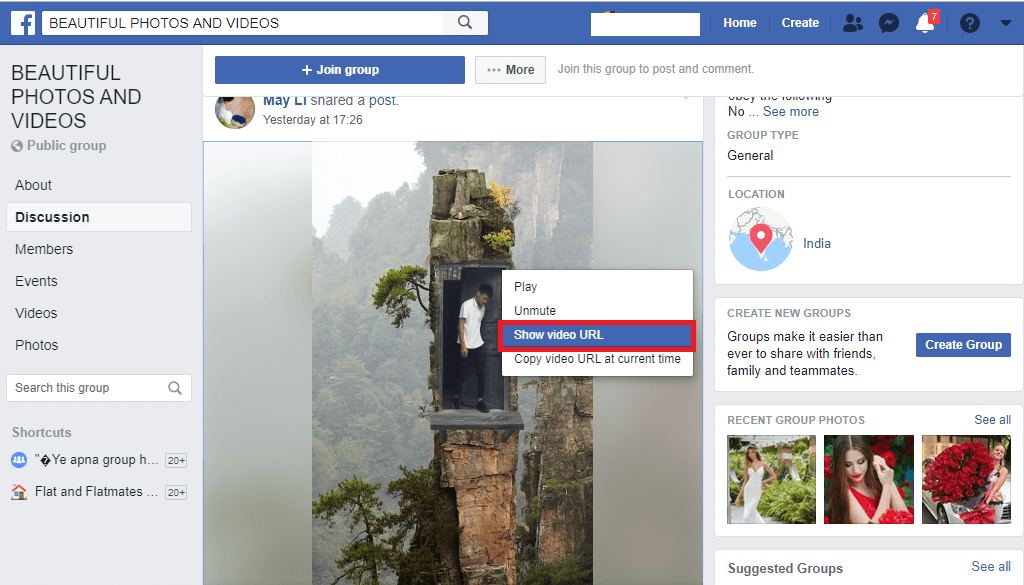Image resolution: width=1024 pixels, height=585 pixels.
Task: Click See all for Suggested Groups
Action: click(991, 567)
